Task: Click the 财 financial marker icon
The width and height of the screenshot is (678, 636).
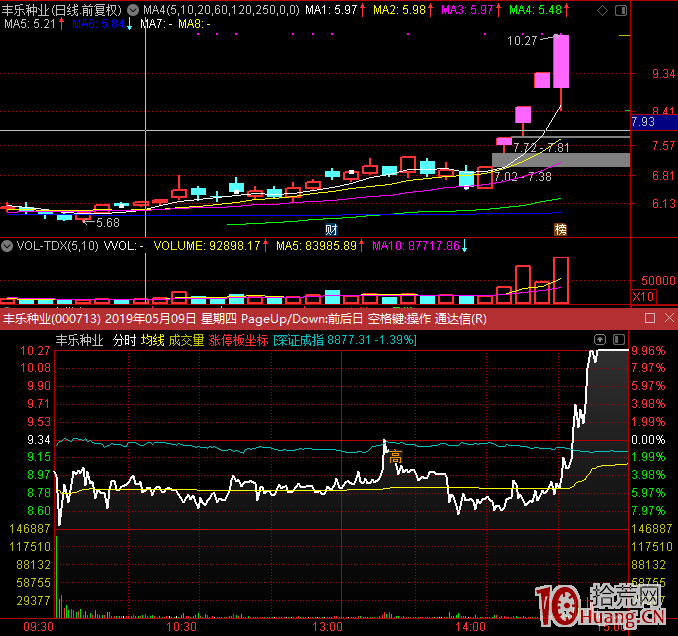Action: (x=331, y=230)
